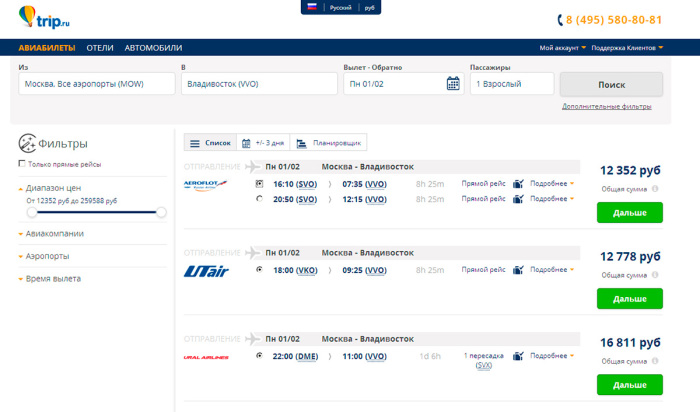Expand the Авиакомпании filter section
Viewport: 700px width, 412px height.
click(x=54, y=234)
